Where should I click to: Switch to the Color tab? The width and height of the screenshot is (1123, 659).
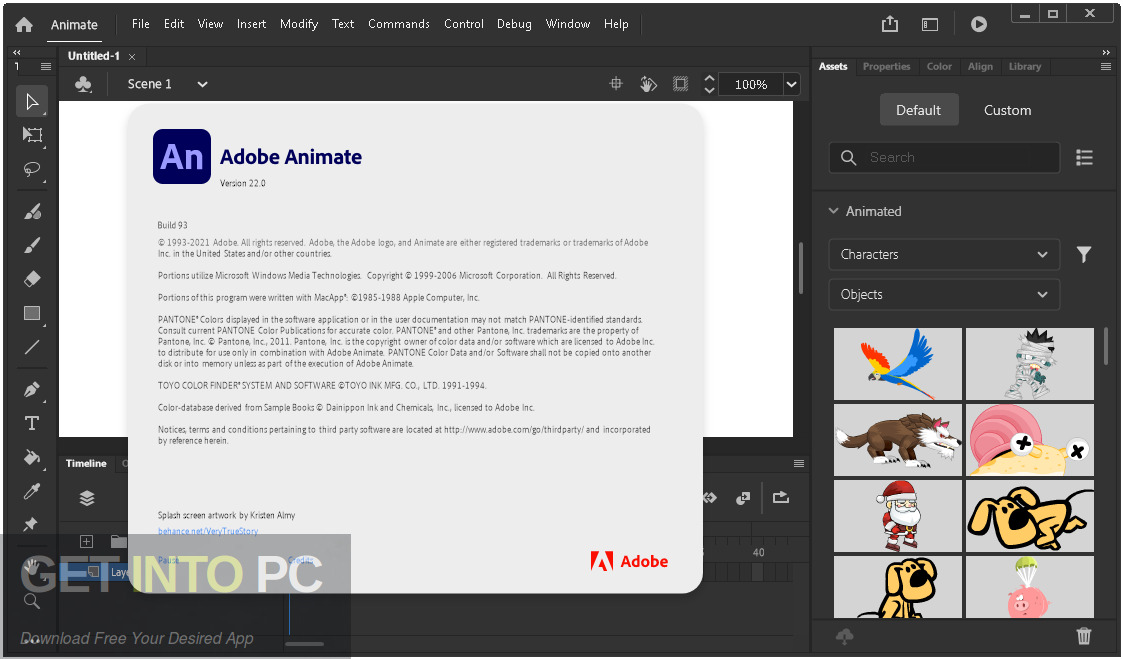(939, 66)
